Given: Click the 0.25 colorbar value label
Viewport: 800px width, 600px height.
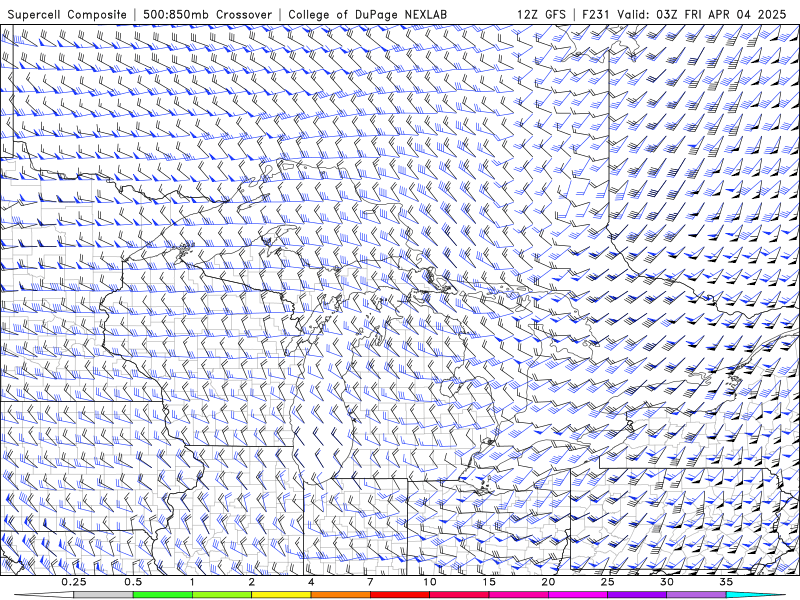Looking at the screenshot, I should (74, 582).
